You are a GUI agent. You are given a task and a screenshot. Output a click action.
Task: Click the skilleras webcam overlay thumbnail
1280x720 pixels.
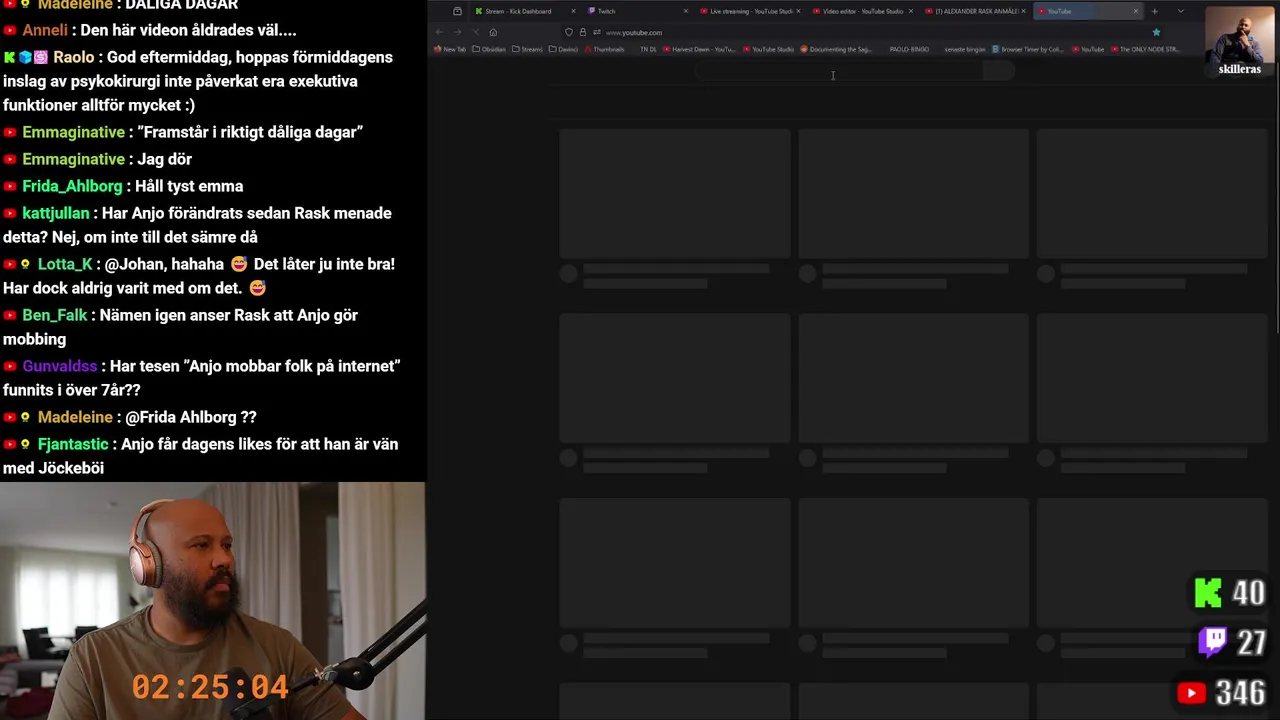(x=1239, y=42)
